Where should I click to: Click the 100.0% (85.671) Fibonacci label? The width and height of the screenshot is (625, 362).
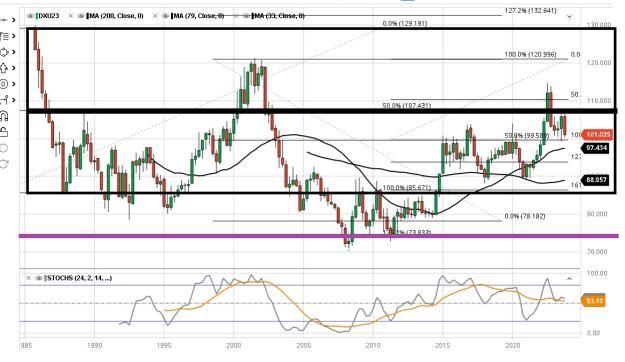tap(407, 188)
